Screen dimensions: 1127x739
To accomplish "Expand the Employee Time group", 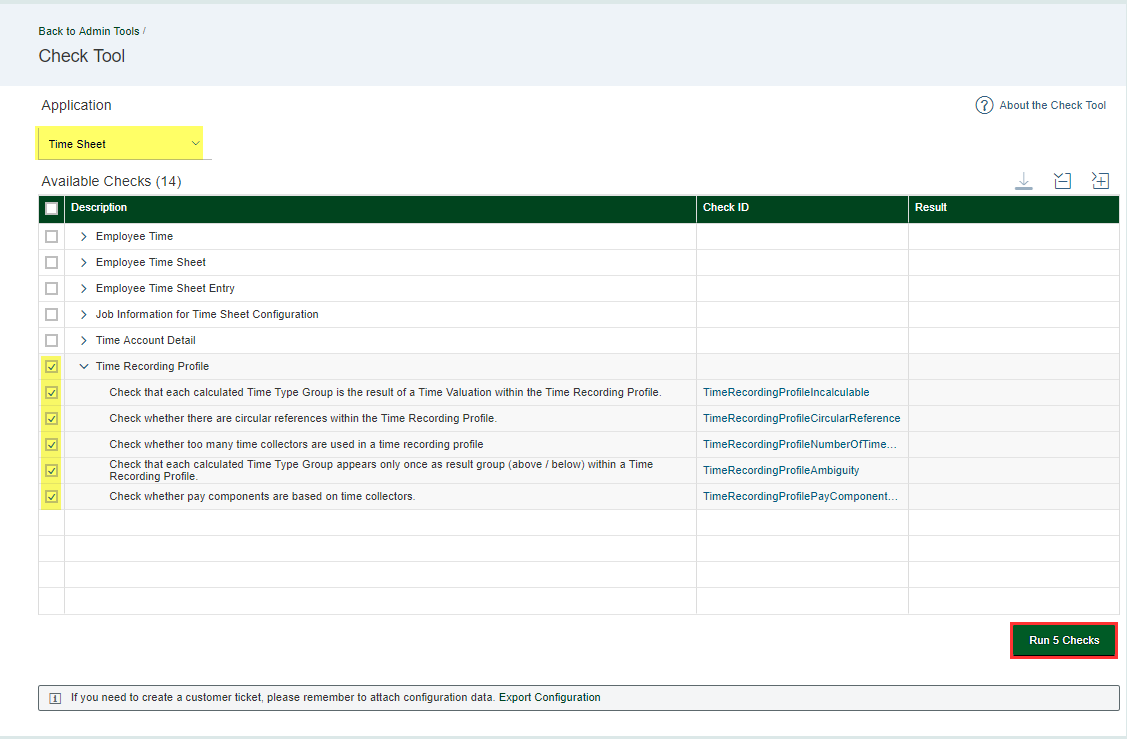I will point(83,237).
